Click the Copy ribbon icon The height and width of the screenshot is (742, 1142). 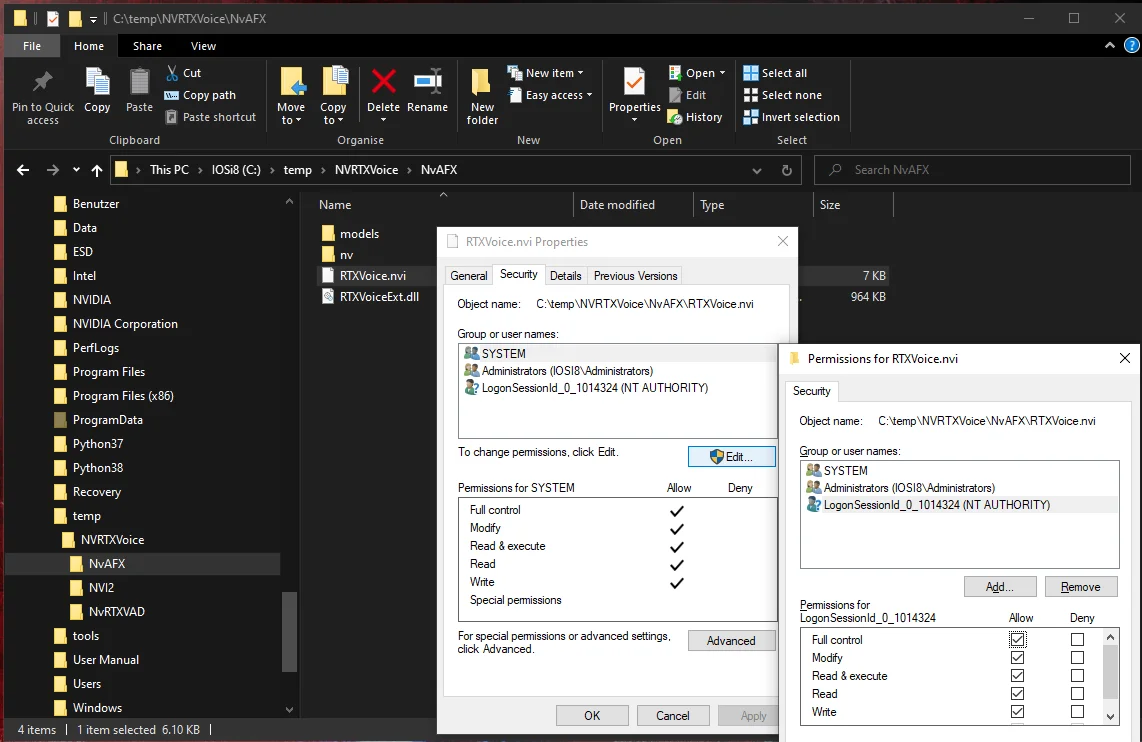(97, 82)
